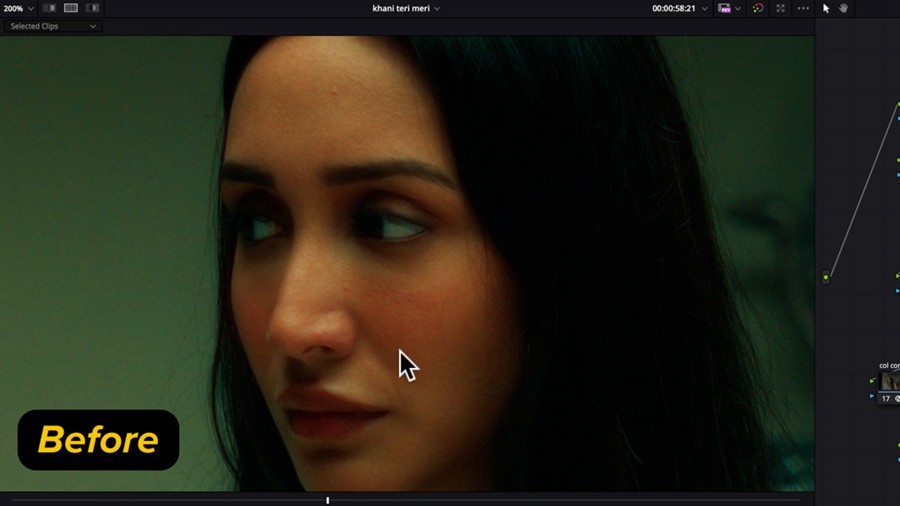Toggle the highlight viewer mode icon

tap(93, 8)
